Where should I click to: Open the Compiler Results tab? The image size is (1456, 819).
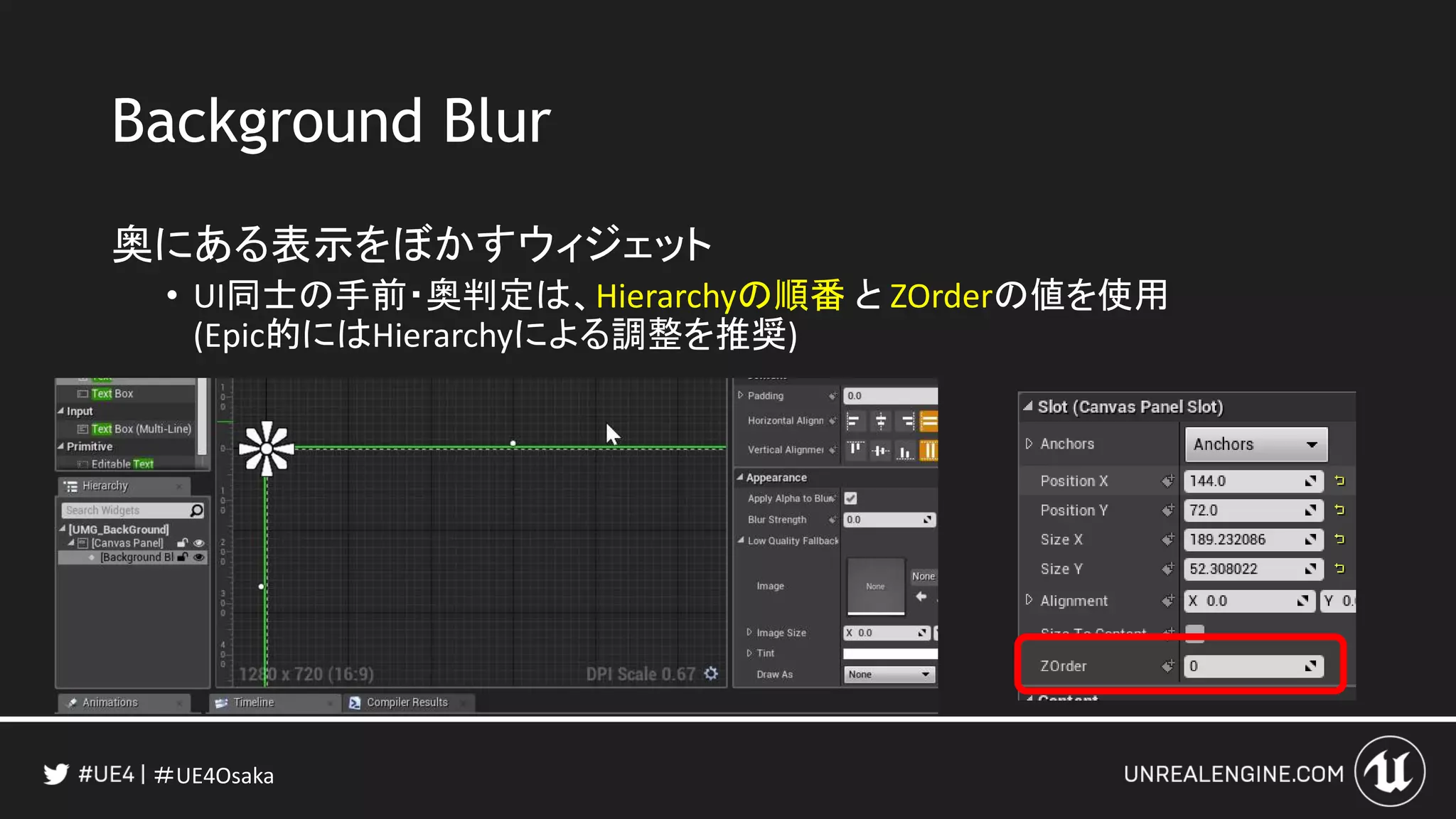[x=408, y=702]
